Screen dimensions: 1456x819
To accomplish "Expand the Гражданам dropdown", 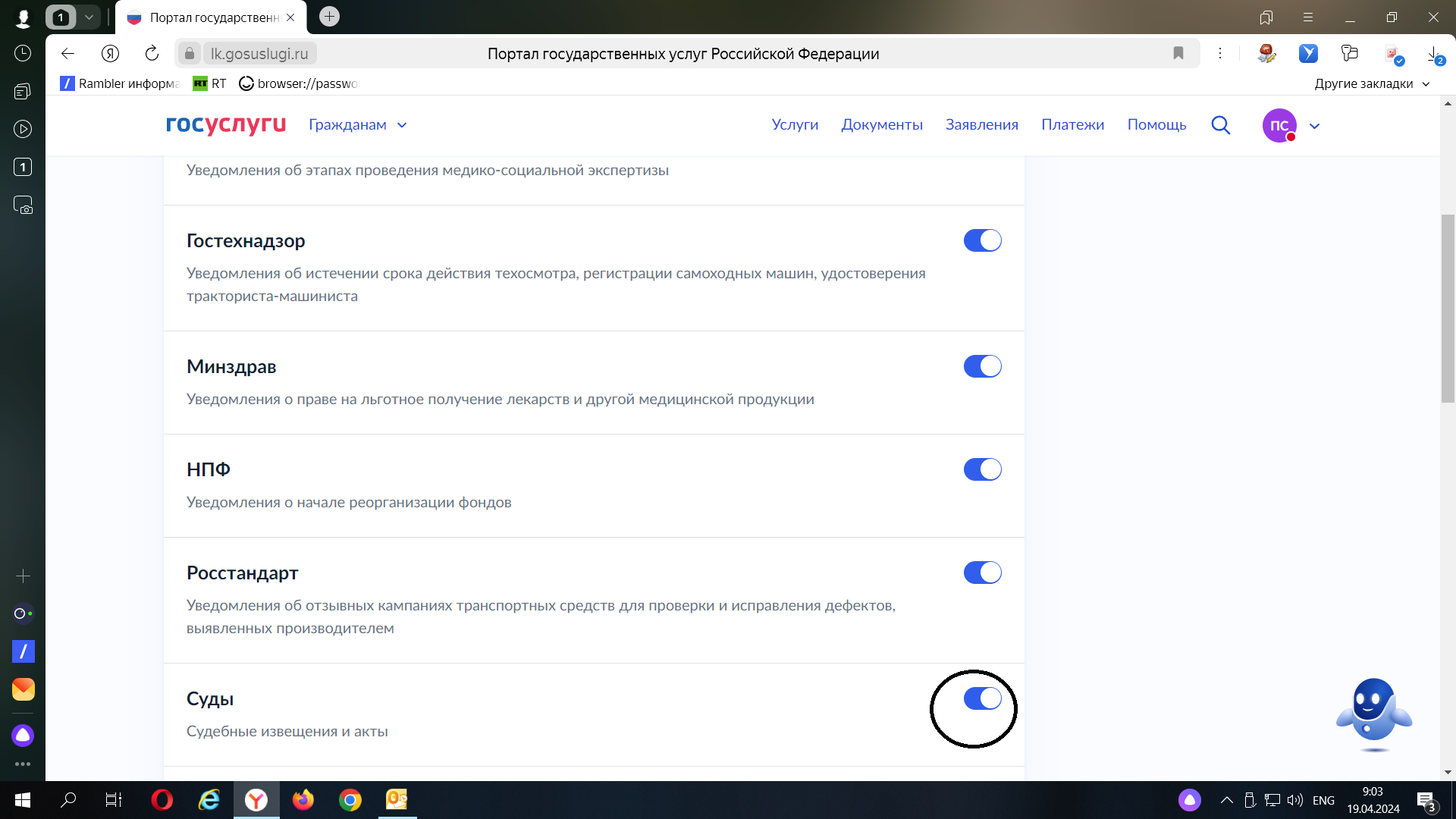I will (x=357, y=125).
